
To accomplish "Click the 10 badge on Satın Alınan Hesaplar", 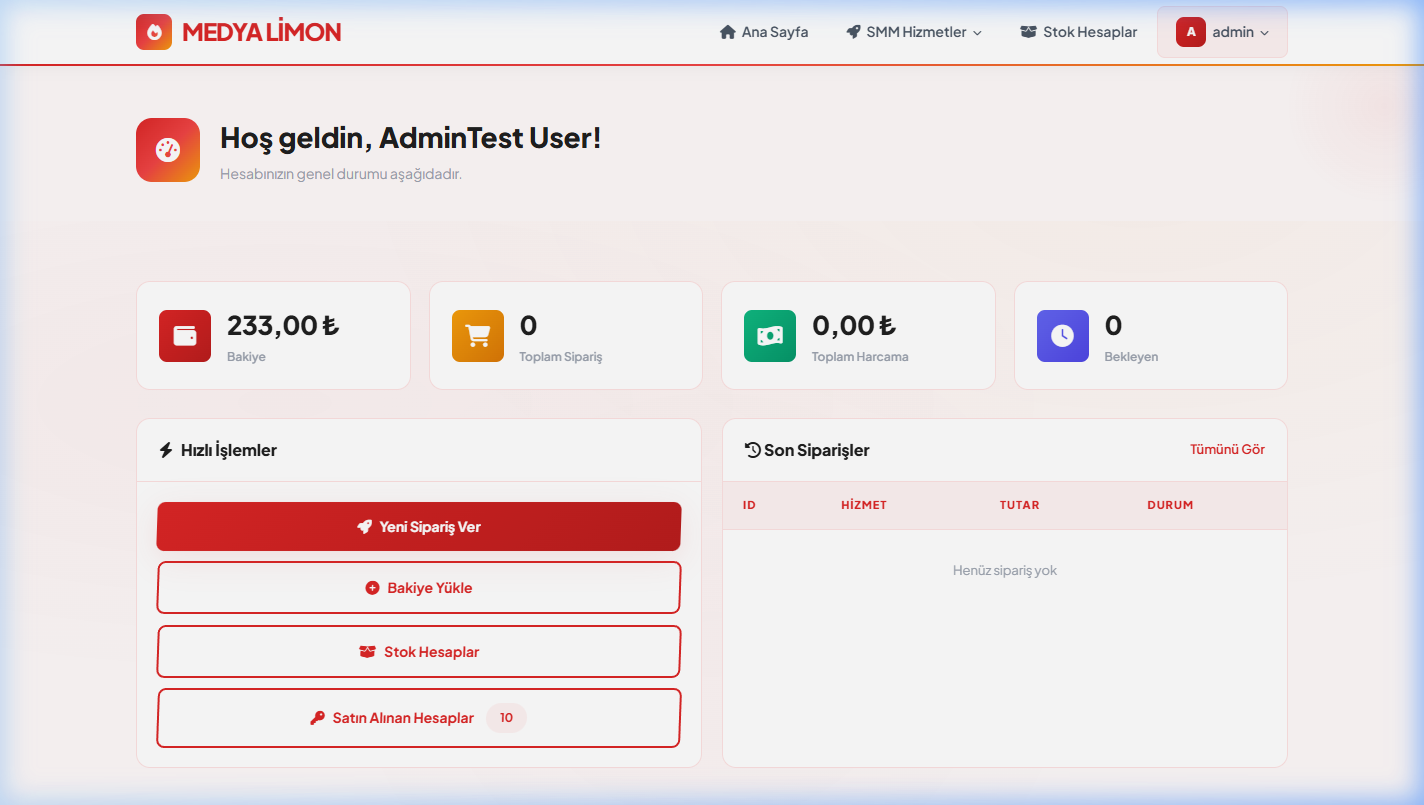I will [506, 717].
